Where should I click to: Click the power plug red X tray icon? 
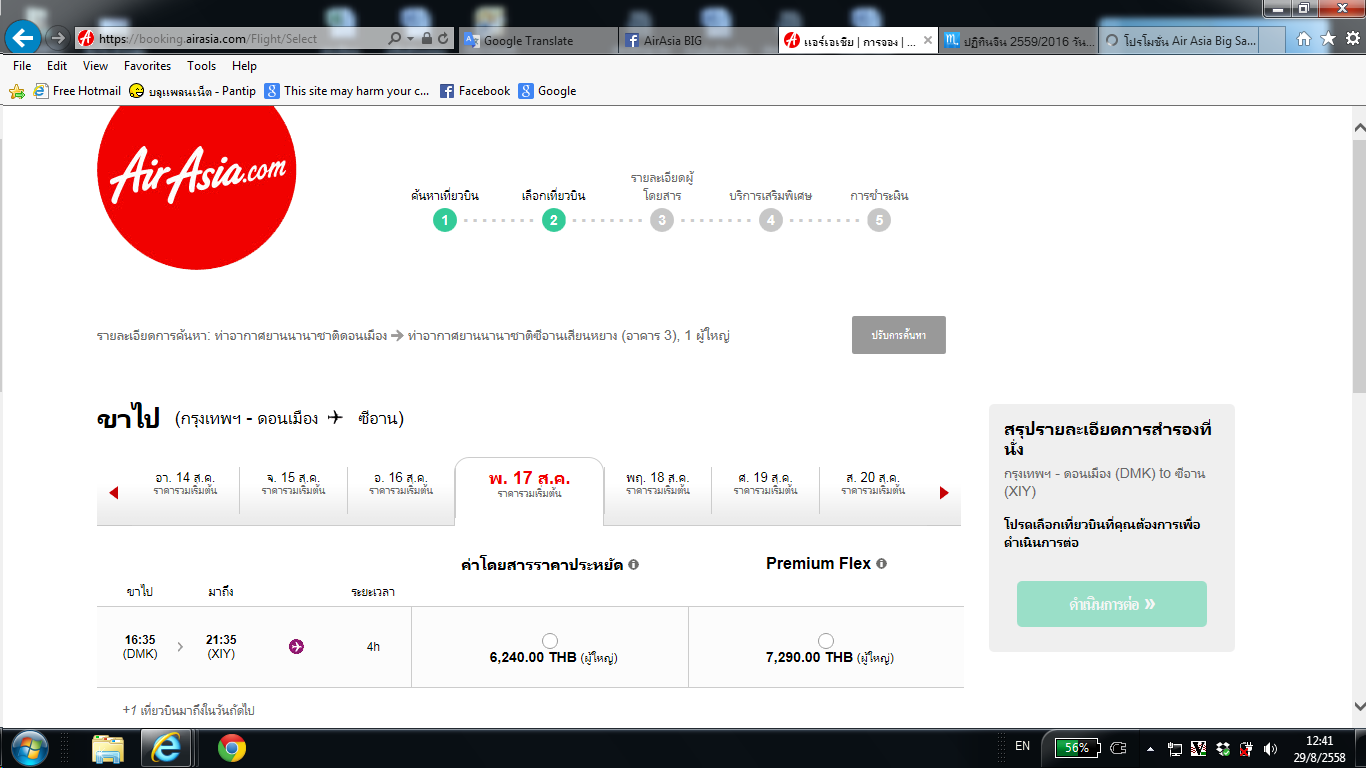pos(1247,748)
